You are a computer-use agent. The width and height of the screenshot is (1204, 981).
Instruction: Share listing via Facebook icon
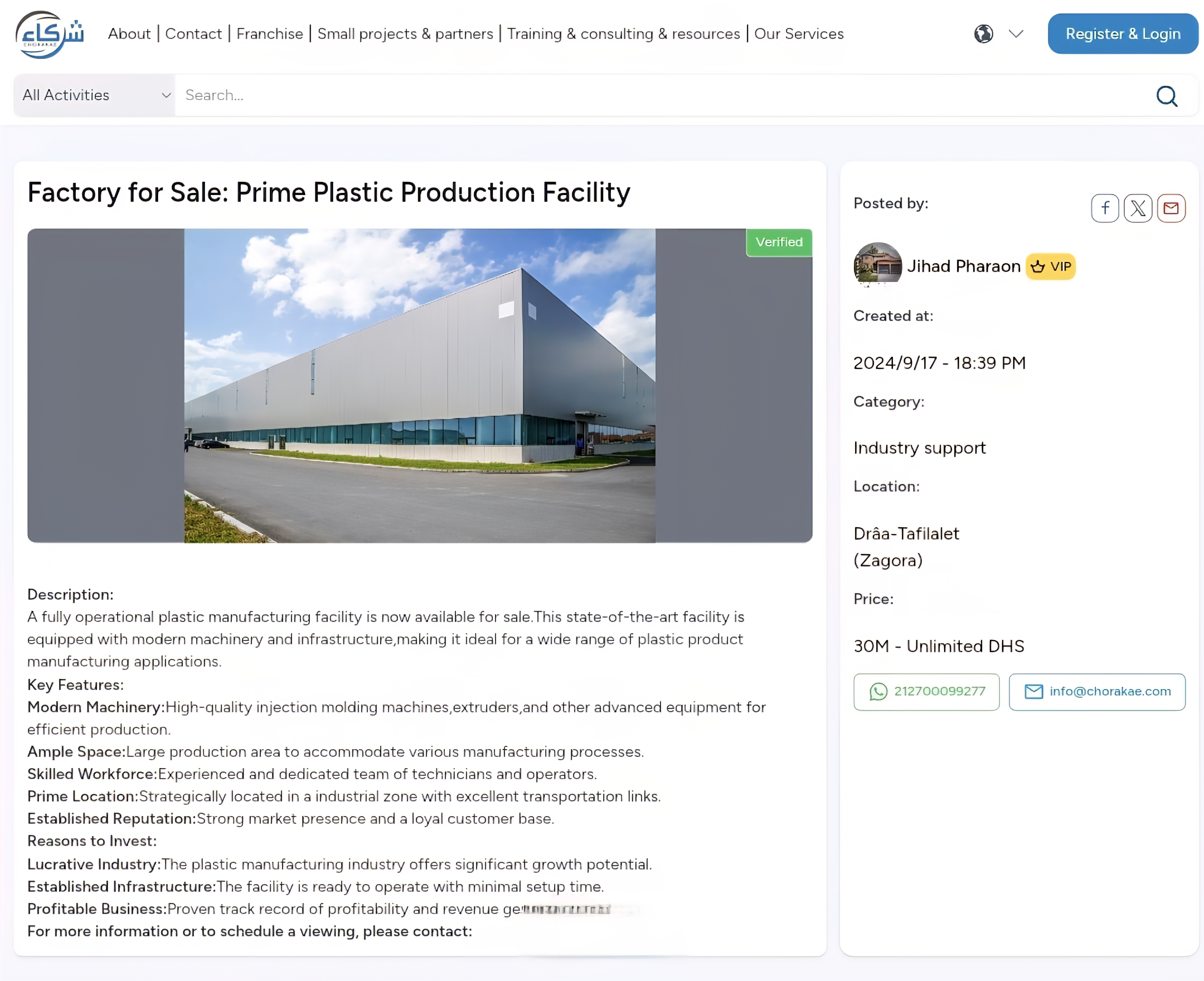[1105, 208]
